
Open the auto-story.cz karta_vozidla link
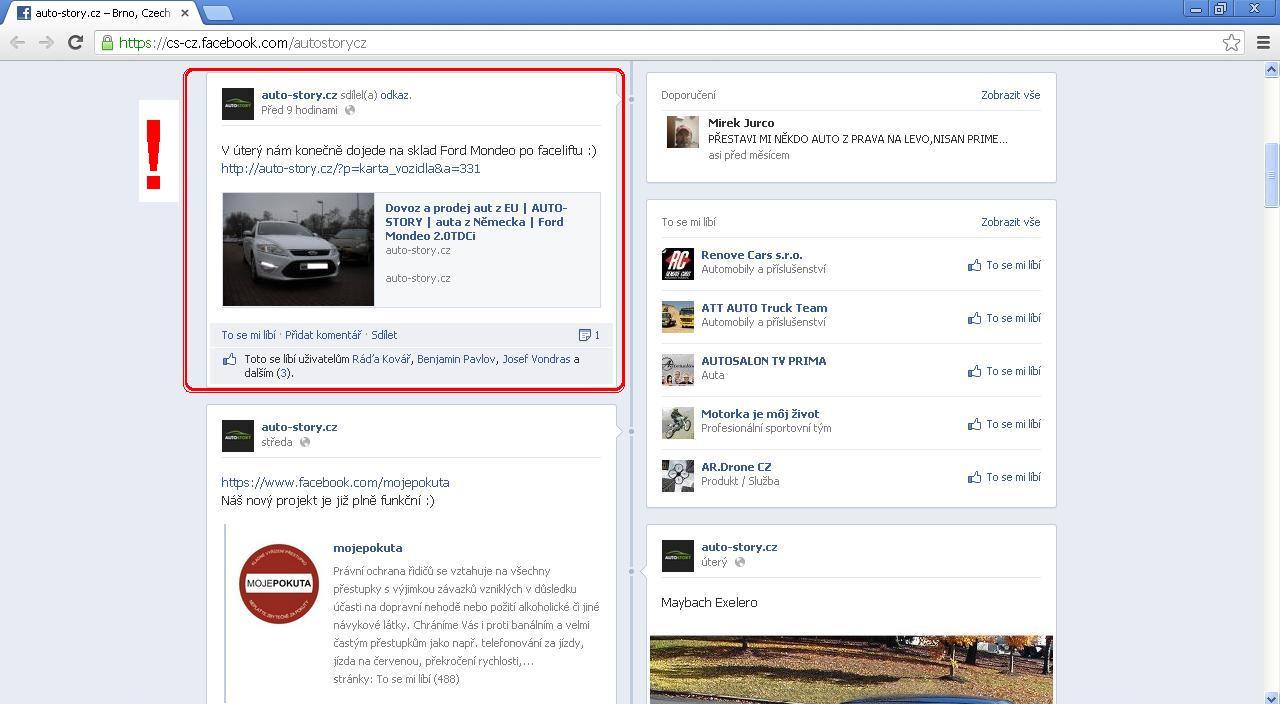[x=350, y=169]
